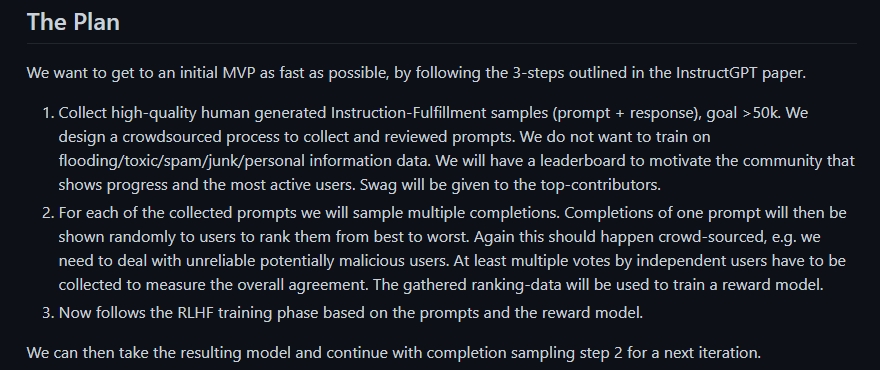Click the list number "1." marker
The image size is (880, 370).
coord(48,113)
